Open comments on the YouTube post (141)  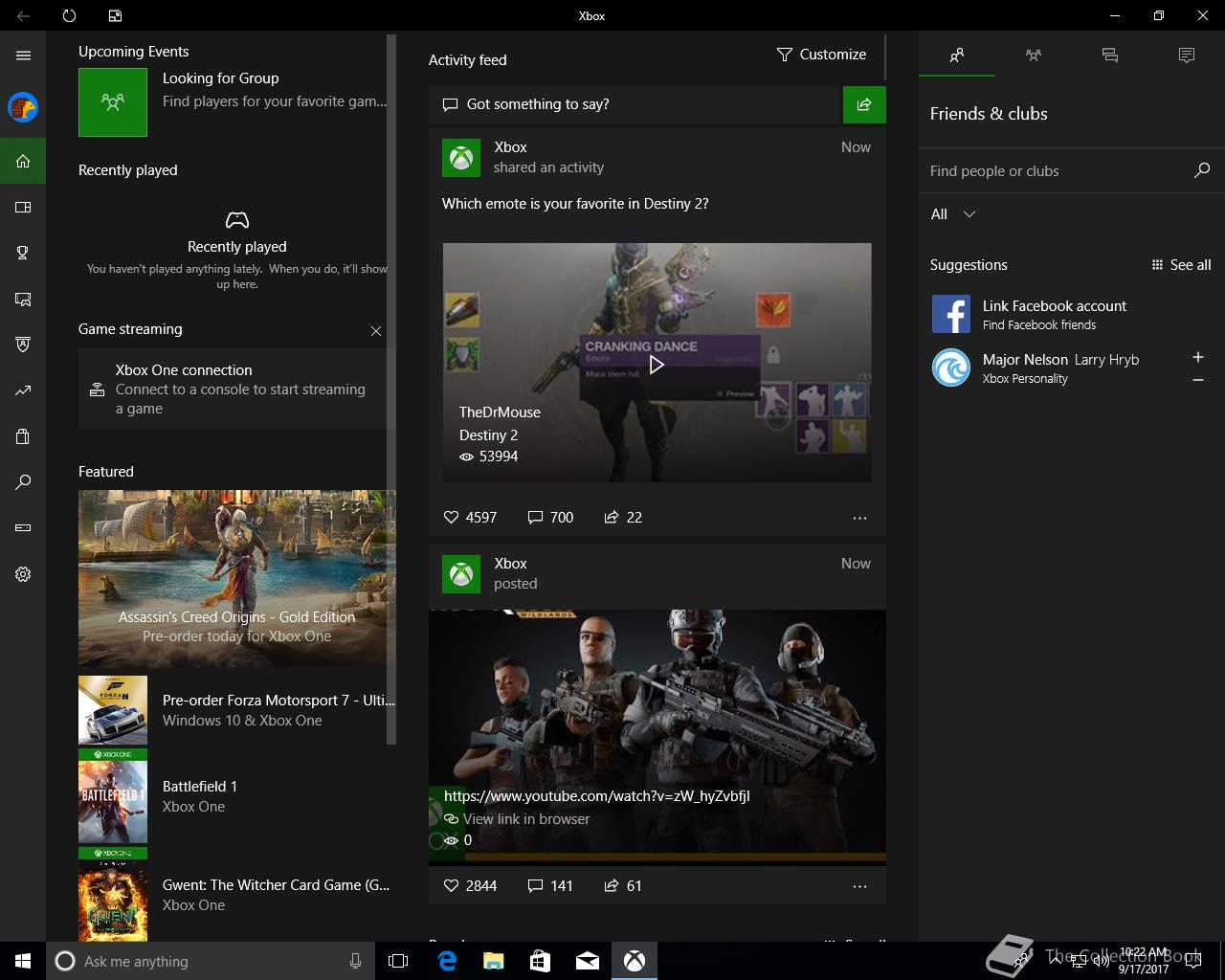click(550, 885)
